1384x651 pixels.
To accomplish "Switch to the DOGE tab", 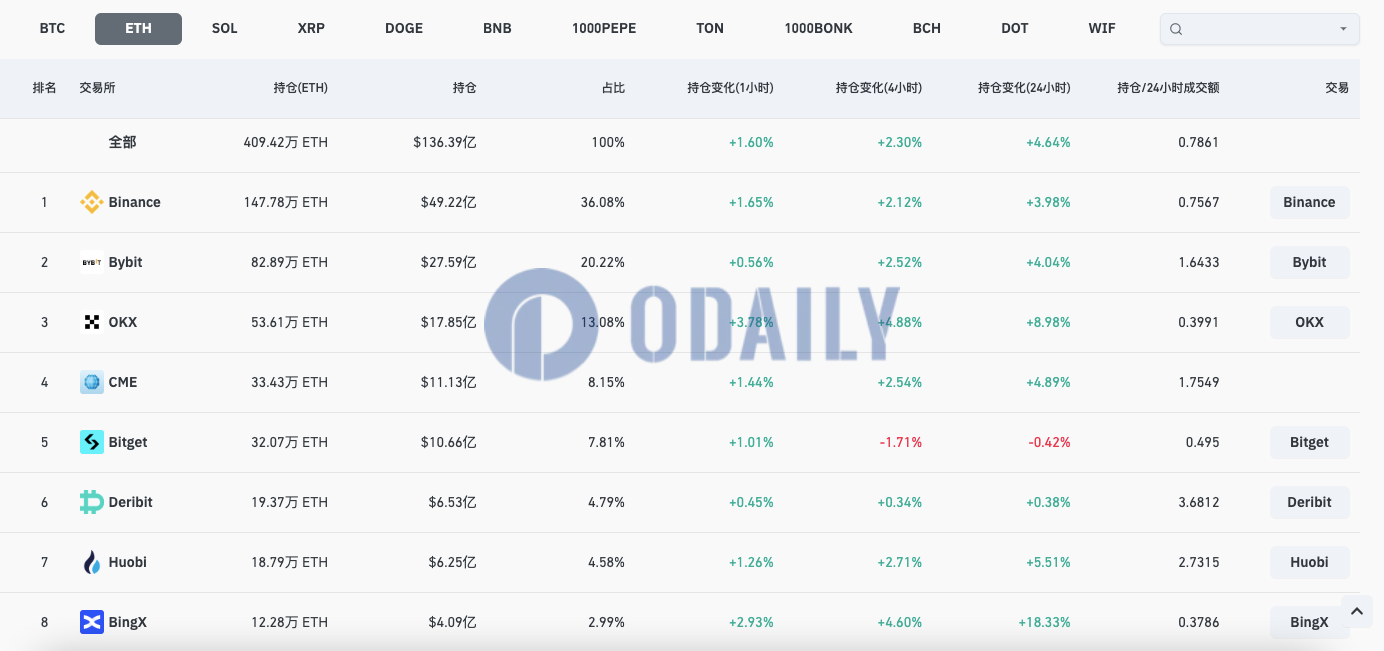I will point(404,29).
